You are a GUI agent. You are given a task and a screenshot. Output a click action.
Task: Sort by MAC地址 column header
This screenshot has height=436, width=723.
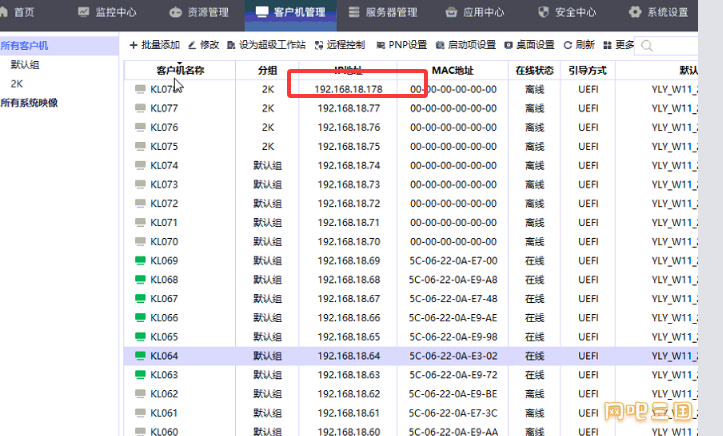click(452, 71)
